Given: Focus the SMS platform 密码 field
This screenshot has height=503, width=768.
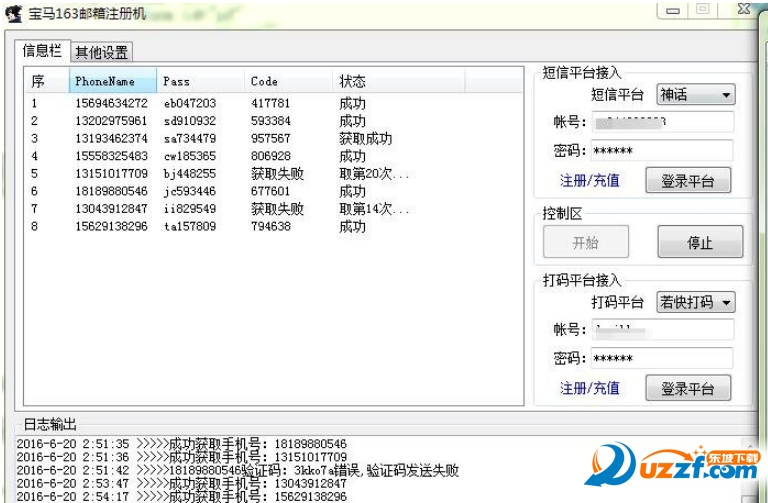Looking at the screenshot, I should pyautogui.click(x=662, y=150).
